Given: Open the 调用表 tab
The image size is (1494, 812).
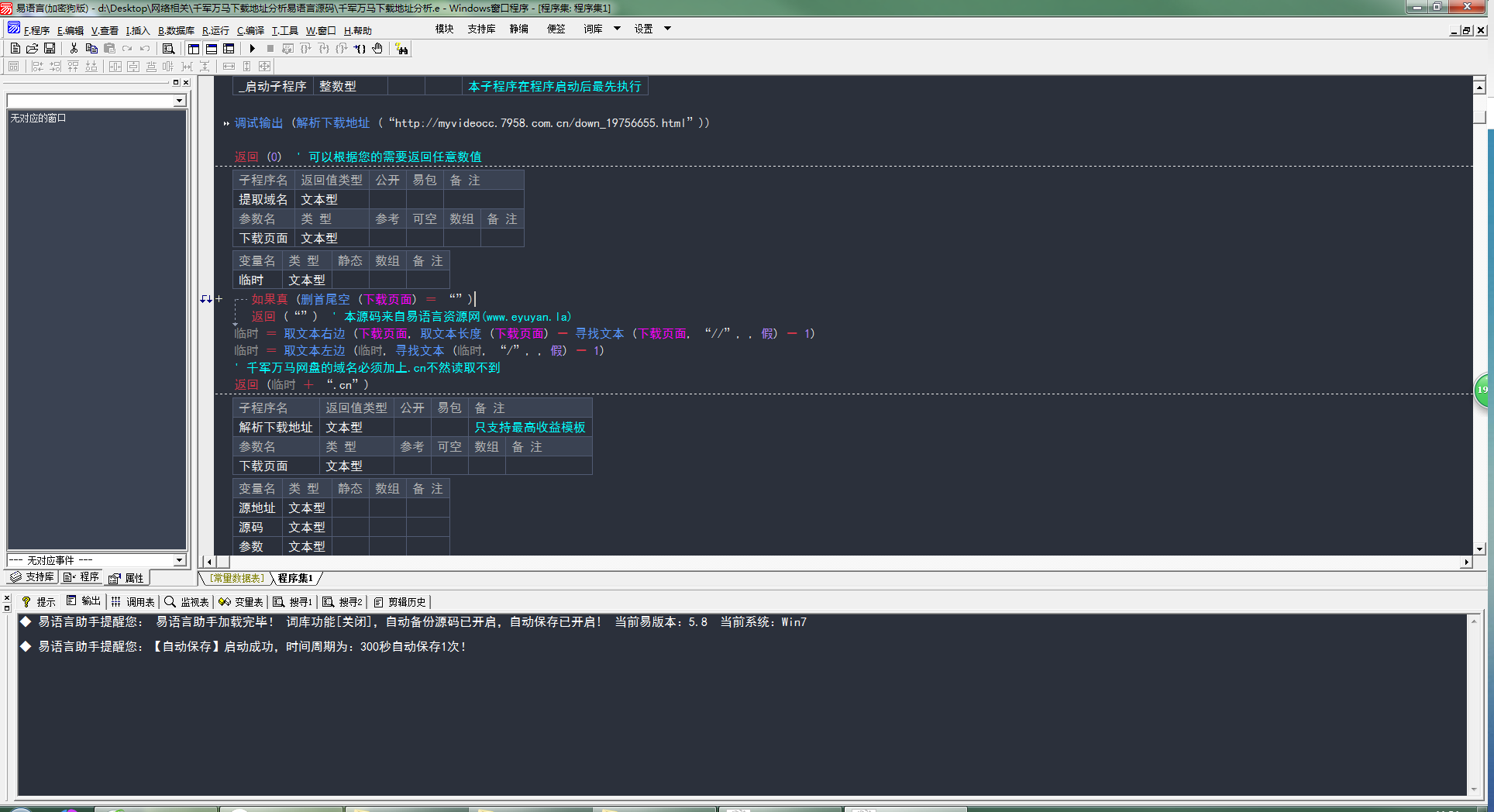Looking at the screenshot, I should (133, 602).
